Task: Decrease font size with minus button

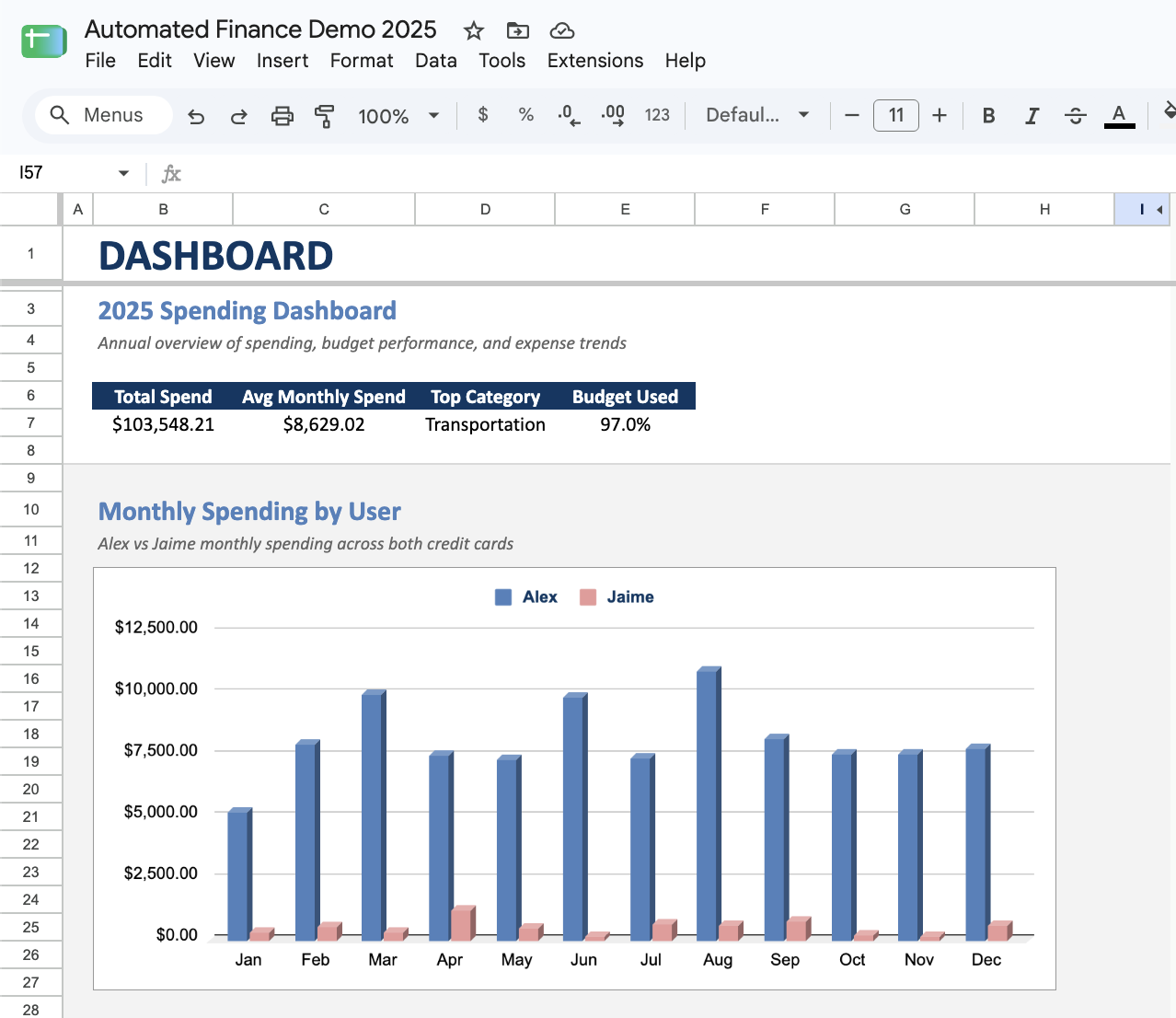Action: [852, 115]
